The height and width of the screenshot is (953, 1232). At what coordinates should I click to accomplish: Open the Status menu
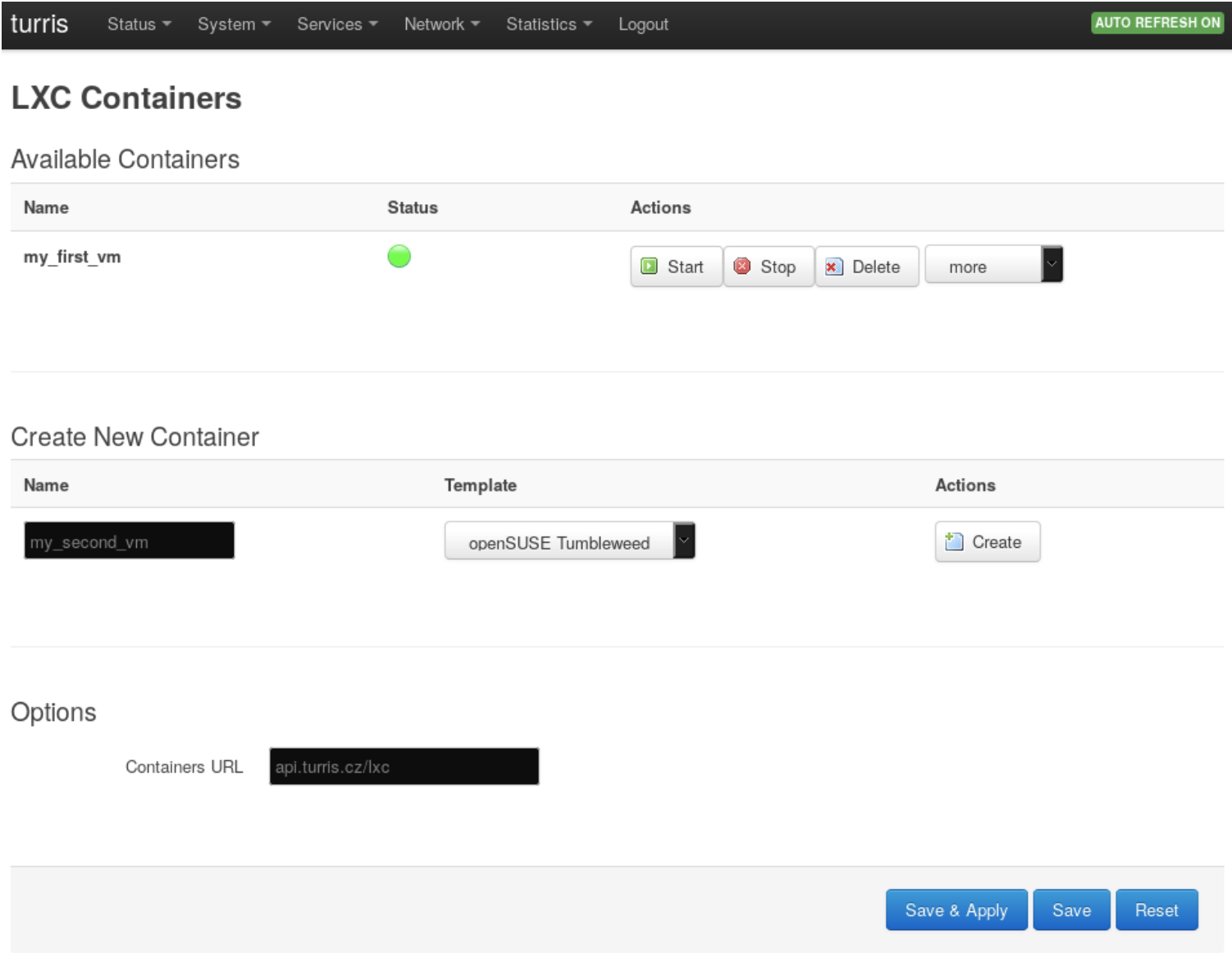139,25
